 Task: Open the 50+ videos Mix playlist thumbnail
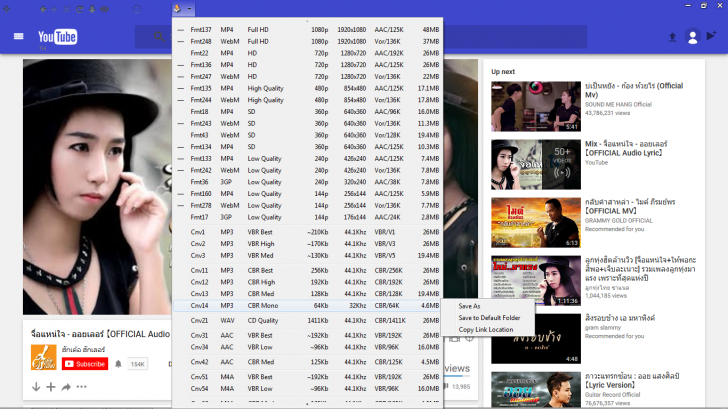(536, 164)
